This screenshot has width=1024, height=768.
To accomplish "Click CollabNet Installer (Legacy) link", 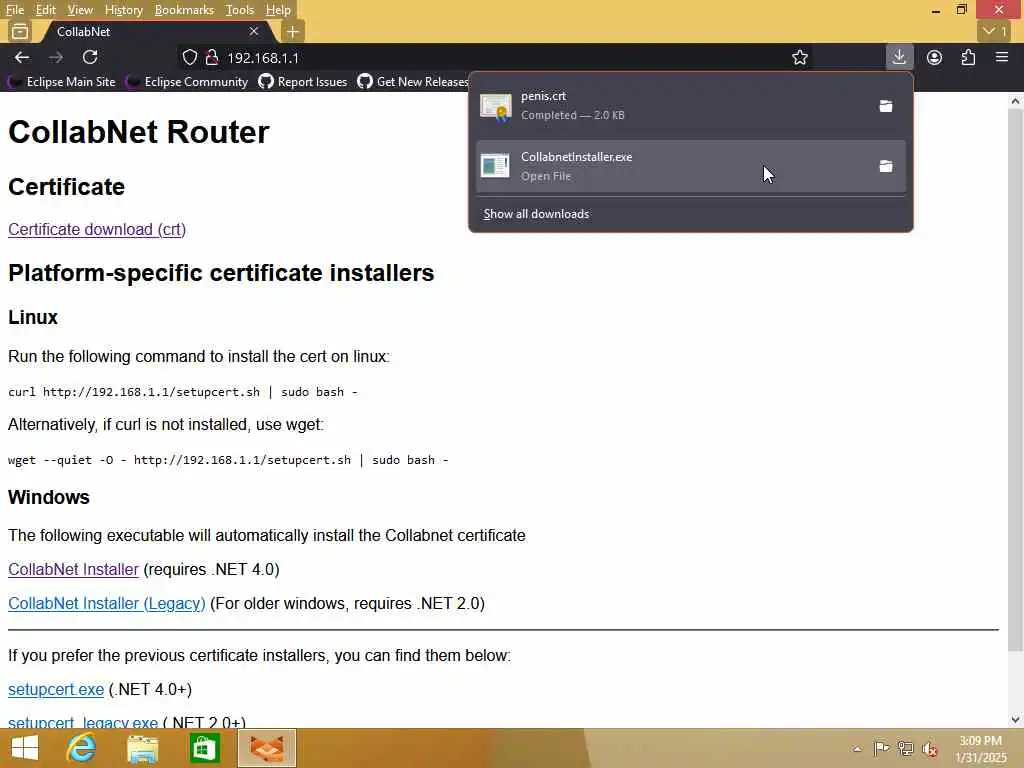I will [x=106, y=603].
